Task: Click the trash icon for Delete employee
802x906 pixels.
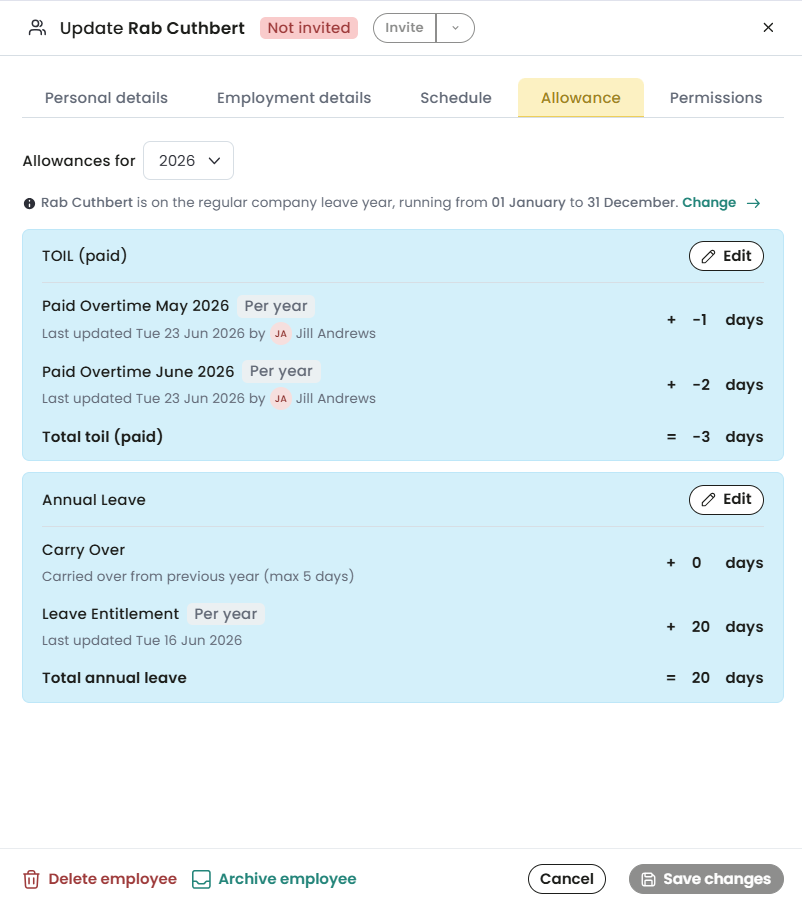Action: (x=31, y=879)
